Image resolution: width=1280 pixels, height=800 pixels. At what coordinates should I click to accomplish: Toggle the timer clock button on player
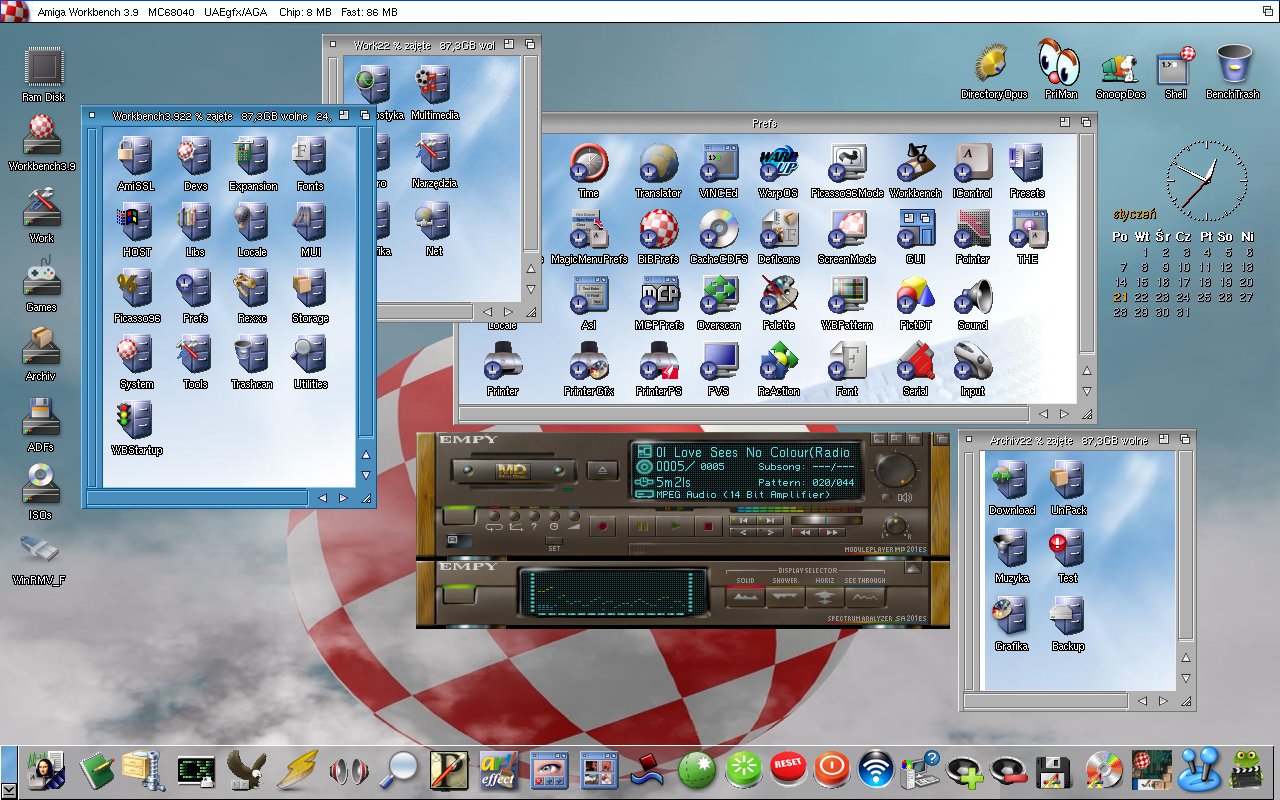point(554,516)
